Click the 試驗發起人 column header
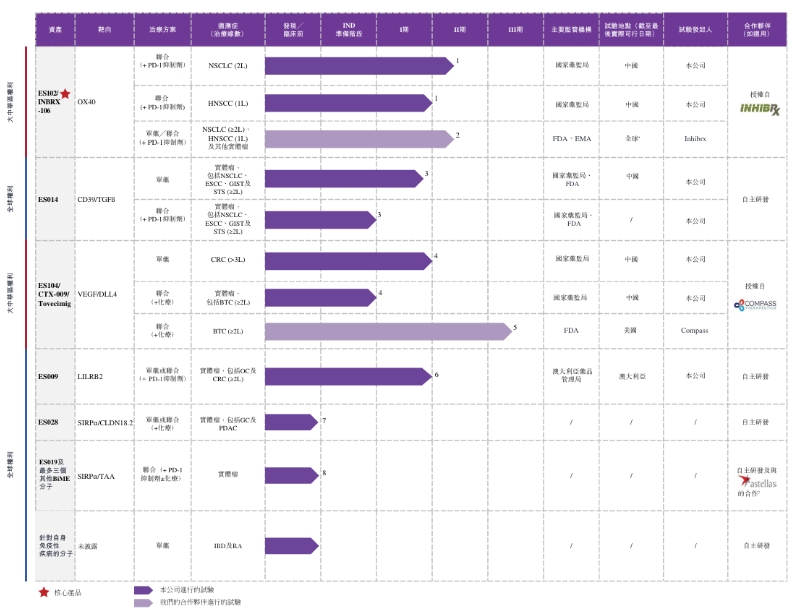Screen dimensions: 792x611 click(696, 30)
